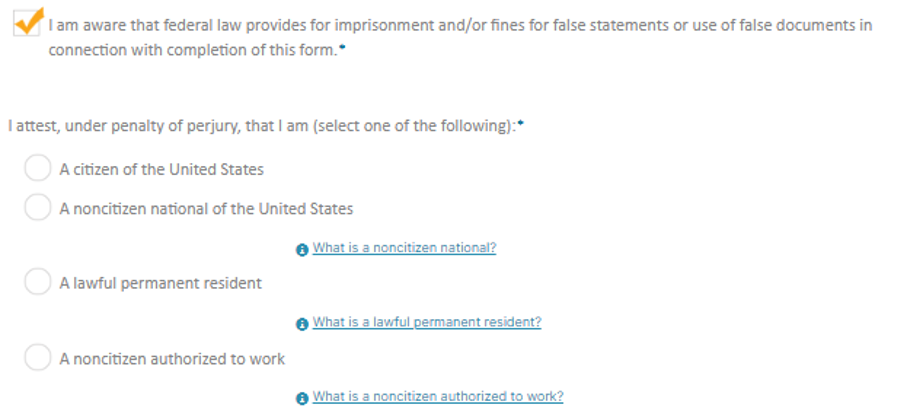Follow 'What is a noncitizen authorized to work?' link
This screenshot has height=414, width=908.
point(438,397)
